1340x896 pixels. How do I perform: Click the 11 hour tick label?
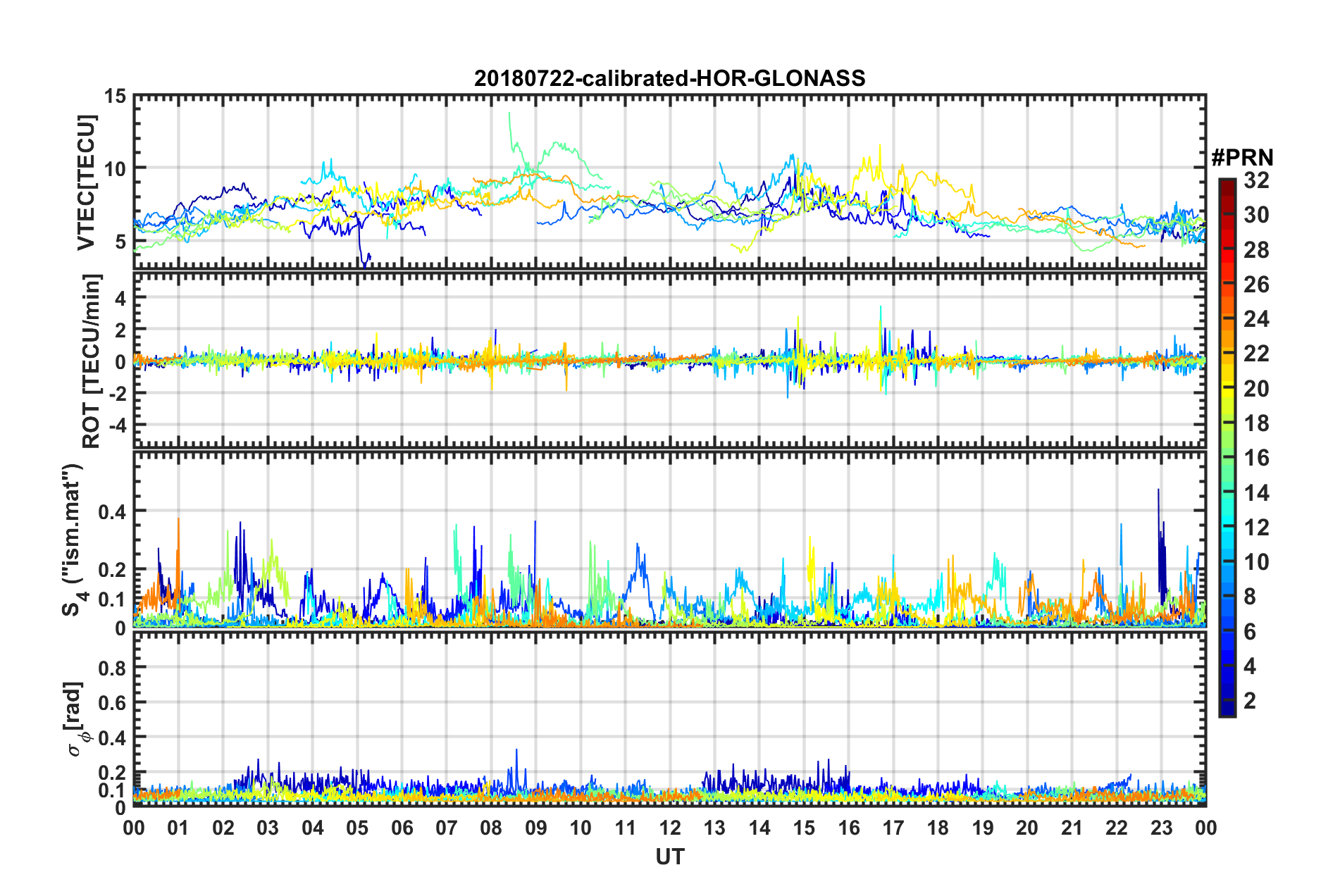click(x=626, y=828)
